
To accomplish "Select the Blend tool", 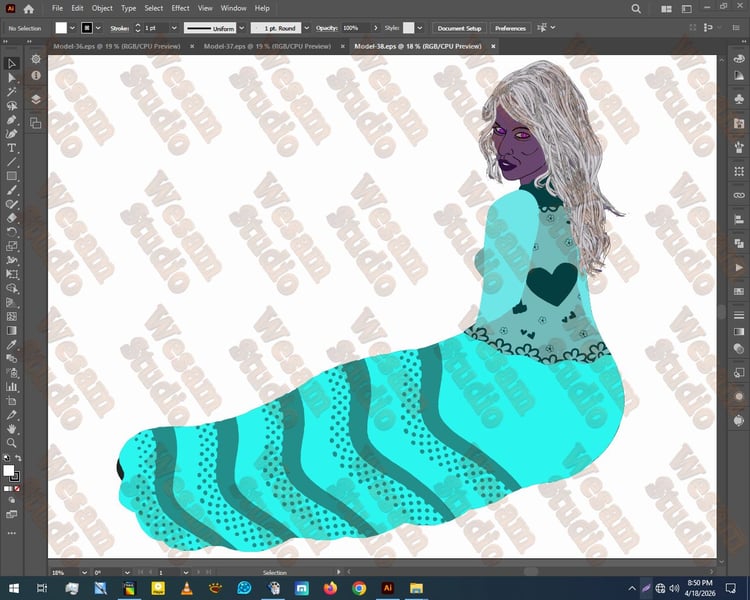I will point(11,358).
